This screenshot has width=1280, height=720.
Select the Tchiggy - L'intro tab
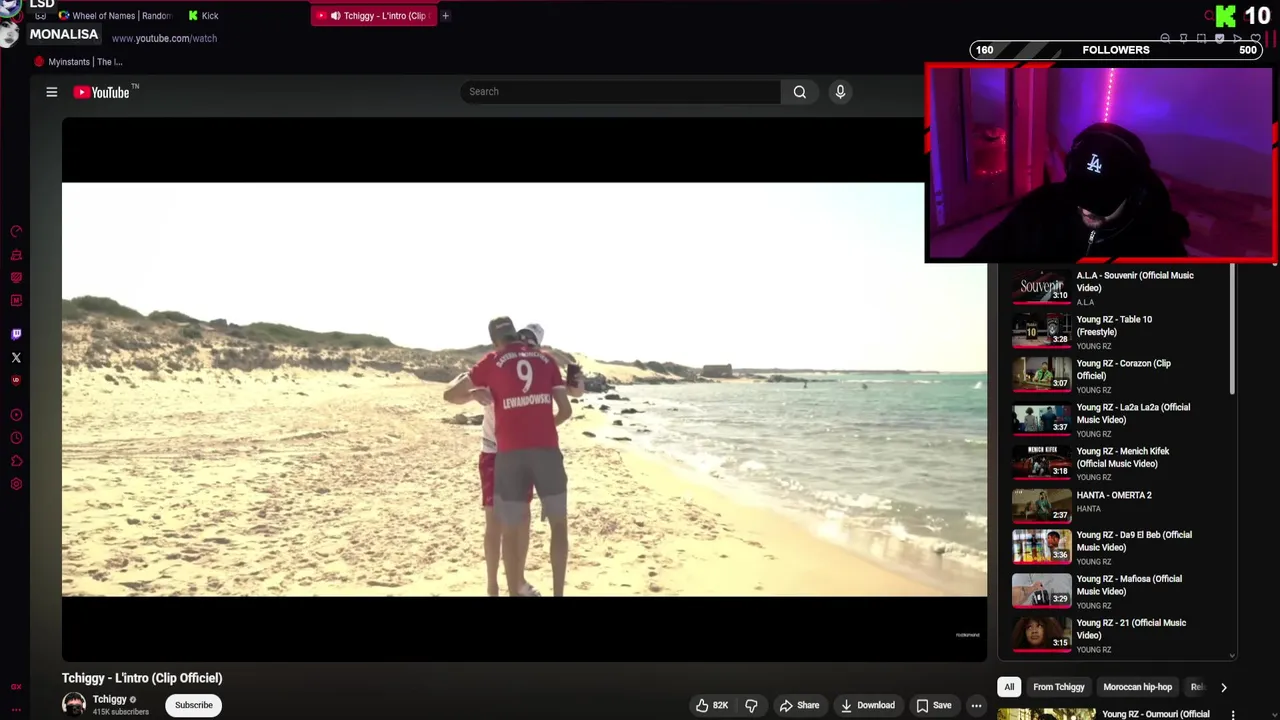point(374,16)
